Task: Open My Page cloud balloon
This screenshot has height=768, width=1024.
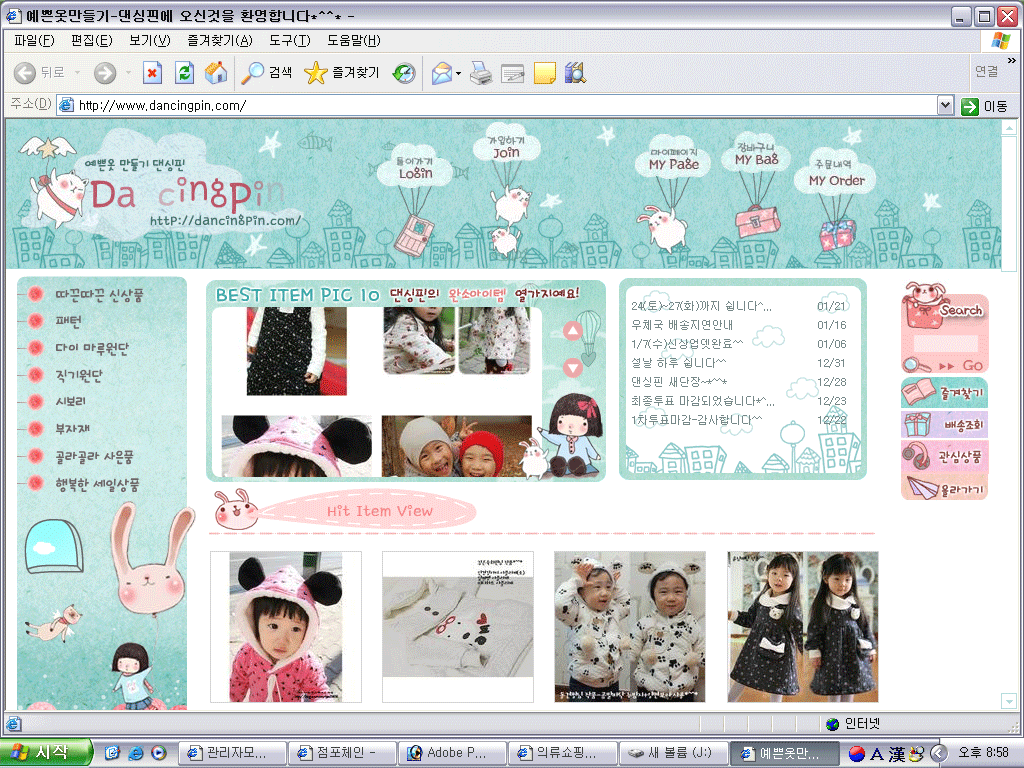Action: (673, 159)
